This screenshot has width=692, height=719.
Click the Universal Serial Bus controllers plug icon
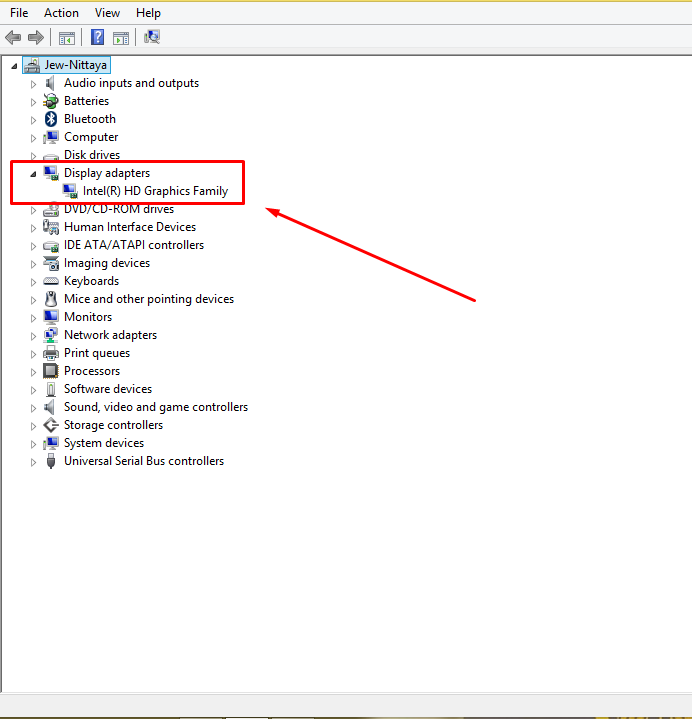51,461
